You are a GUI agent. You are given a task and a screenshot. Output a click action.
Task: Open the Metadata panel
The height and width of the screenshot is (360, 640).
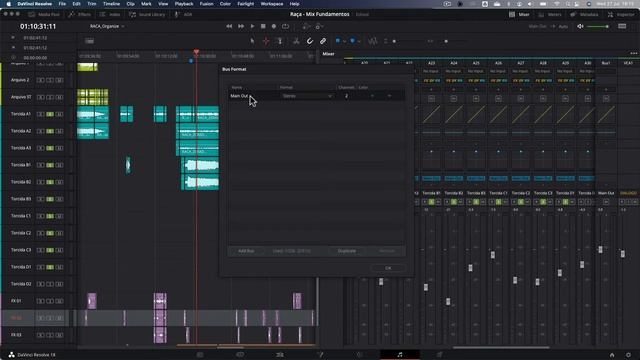584,14
